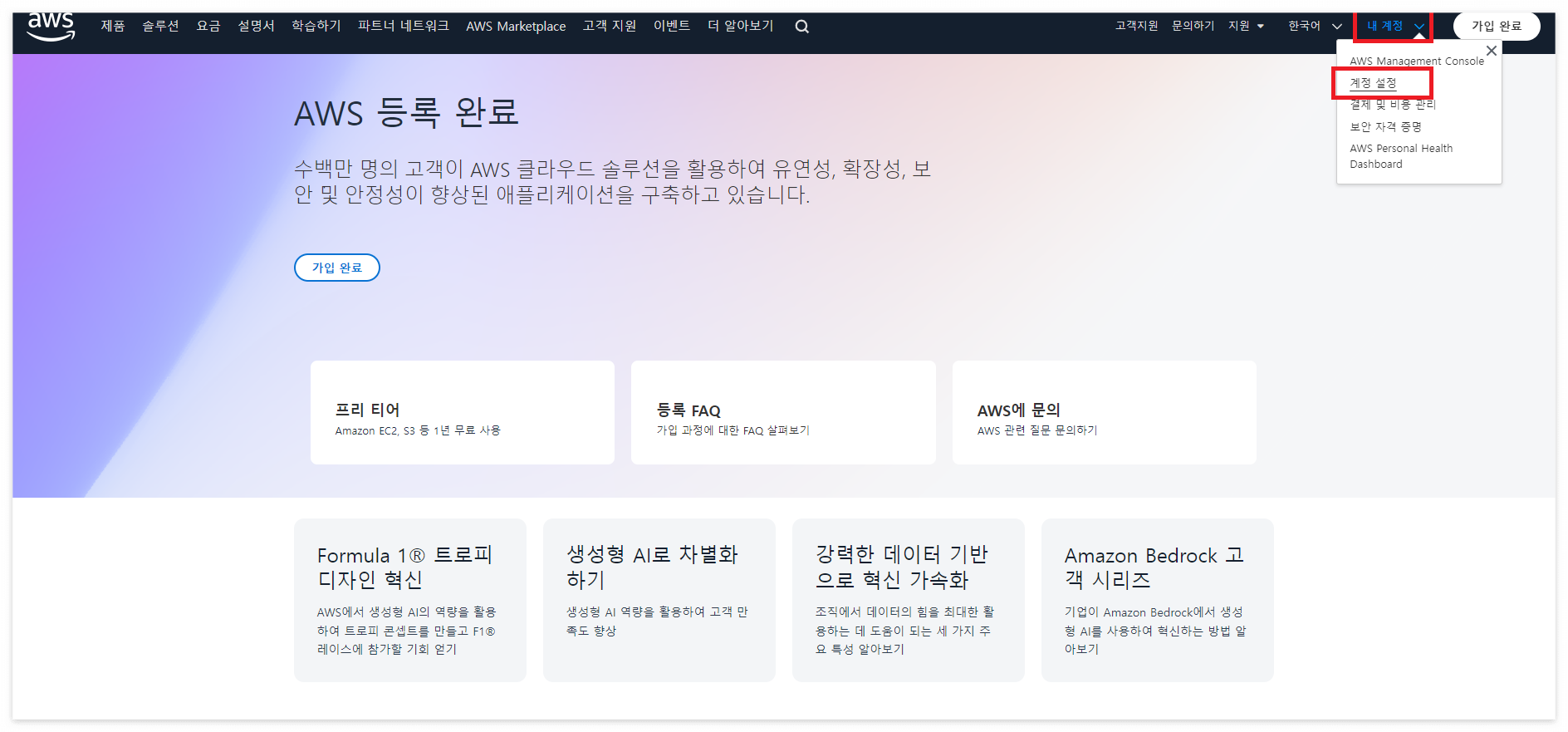Click the 고객지원 link in the top-right header

(1136, 26)
